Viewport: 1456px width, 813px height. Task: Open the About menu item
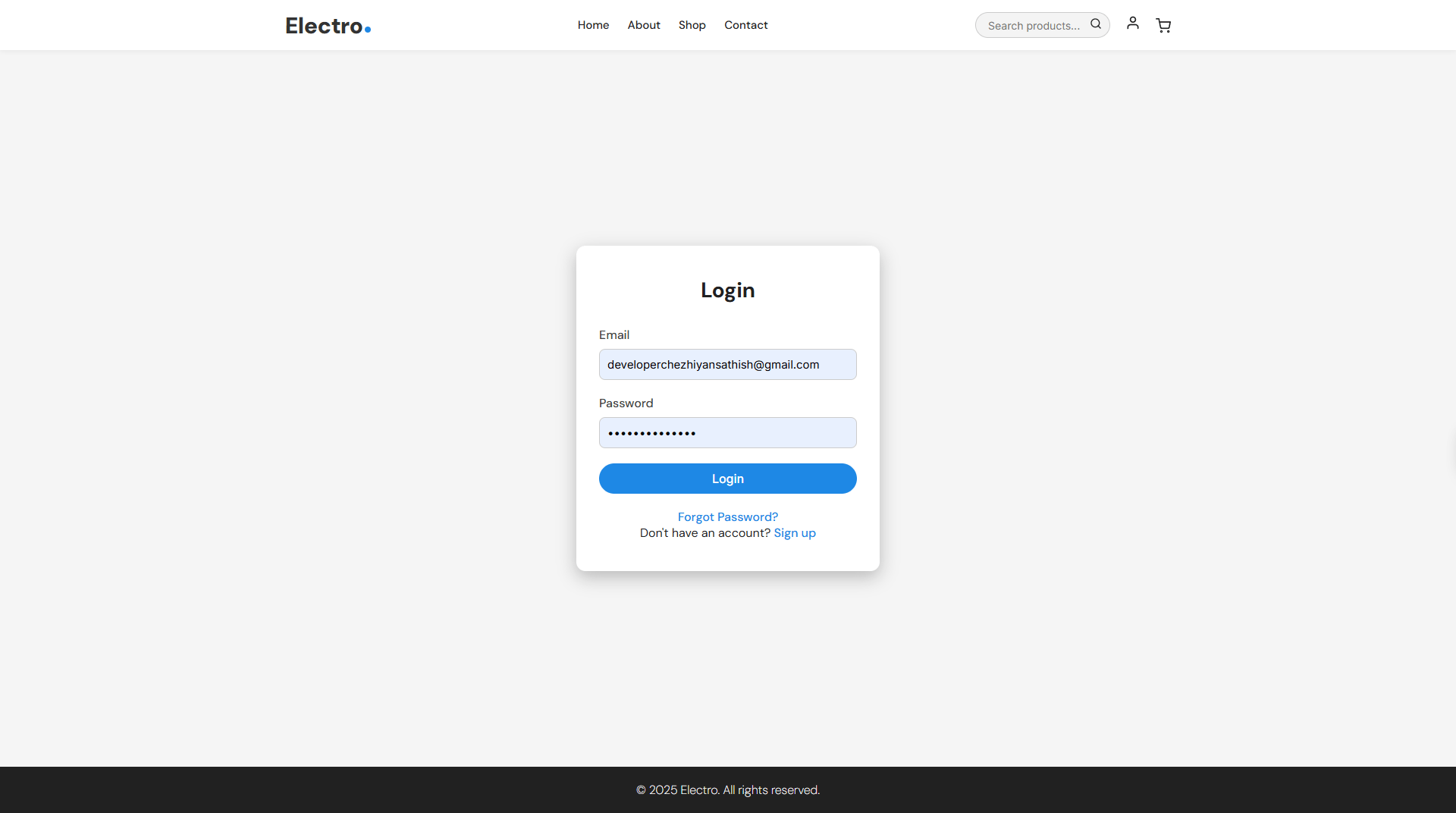click(x=643, y=25)
